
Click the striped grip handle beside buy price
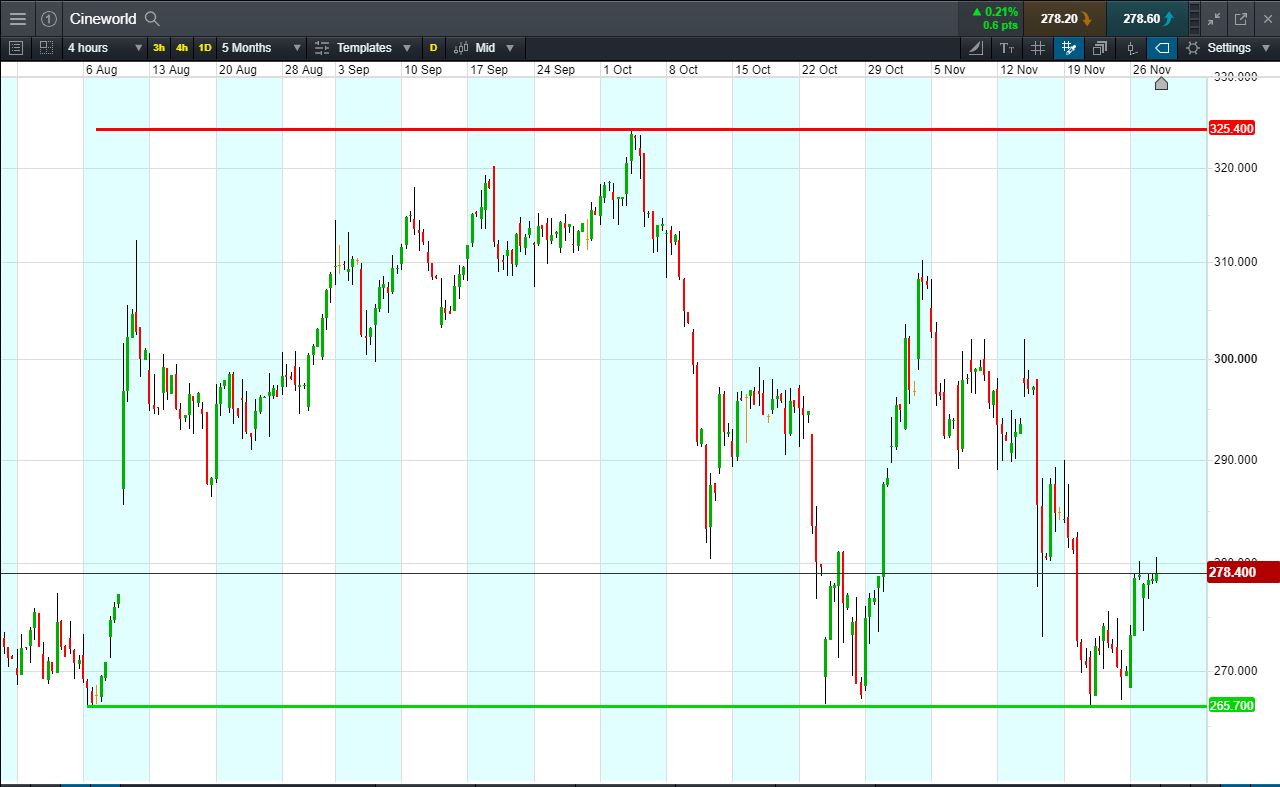click(x=1194, y=18)
